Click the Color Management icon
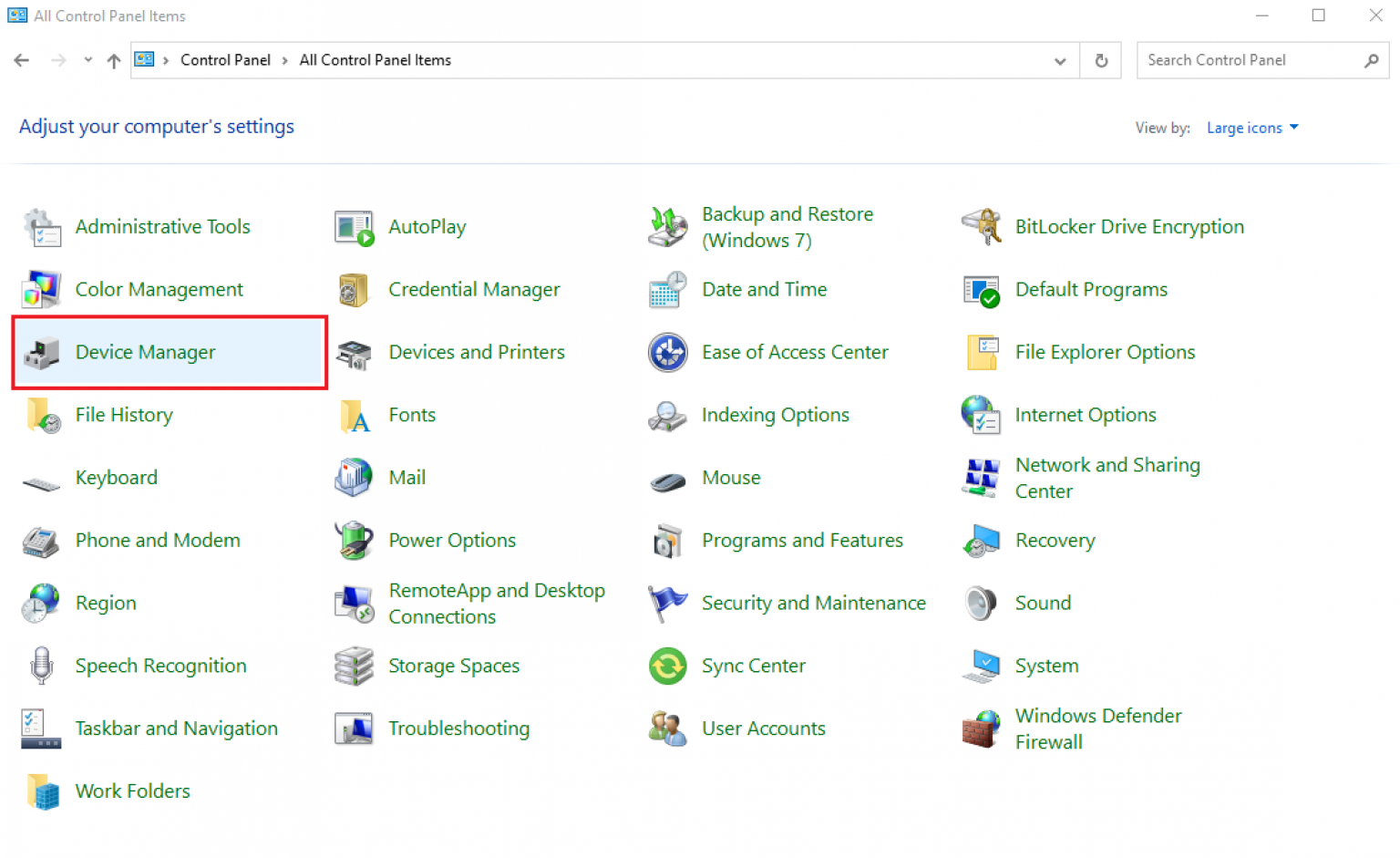The height and width of the screenshot is (858, 1400). [41, 290]
